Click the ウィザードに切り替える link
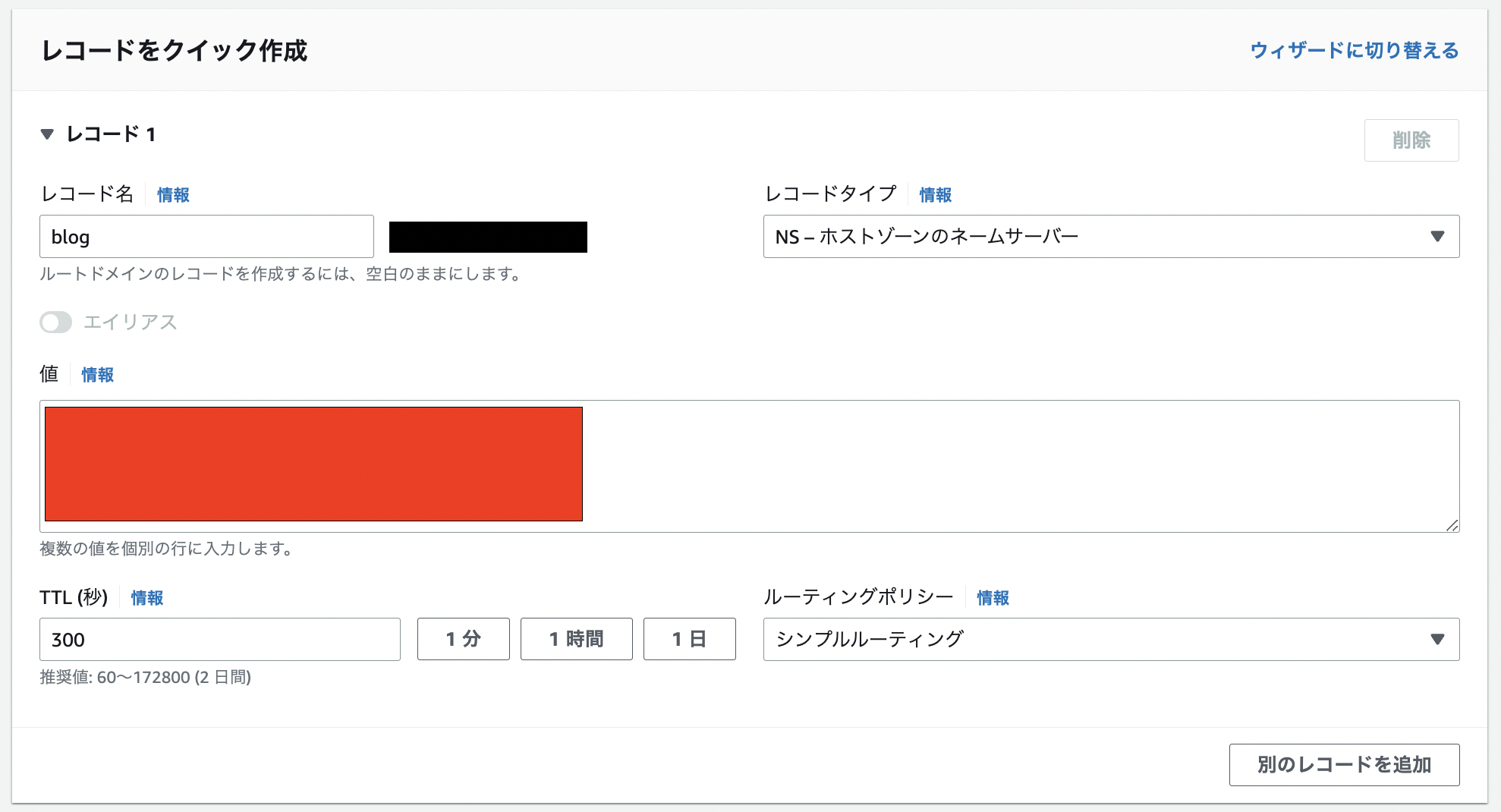The height and width of the screenshot is (812, 1501). click(x=1354, y=51)
